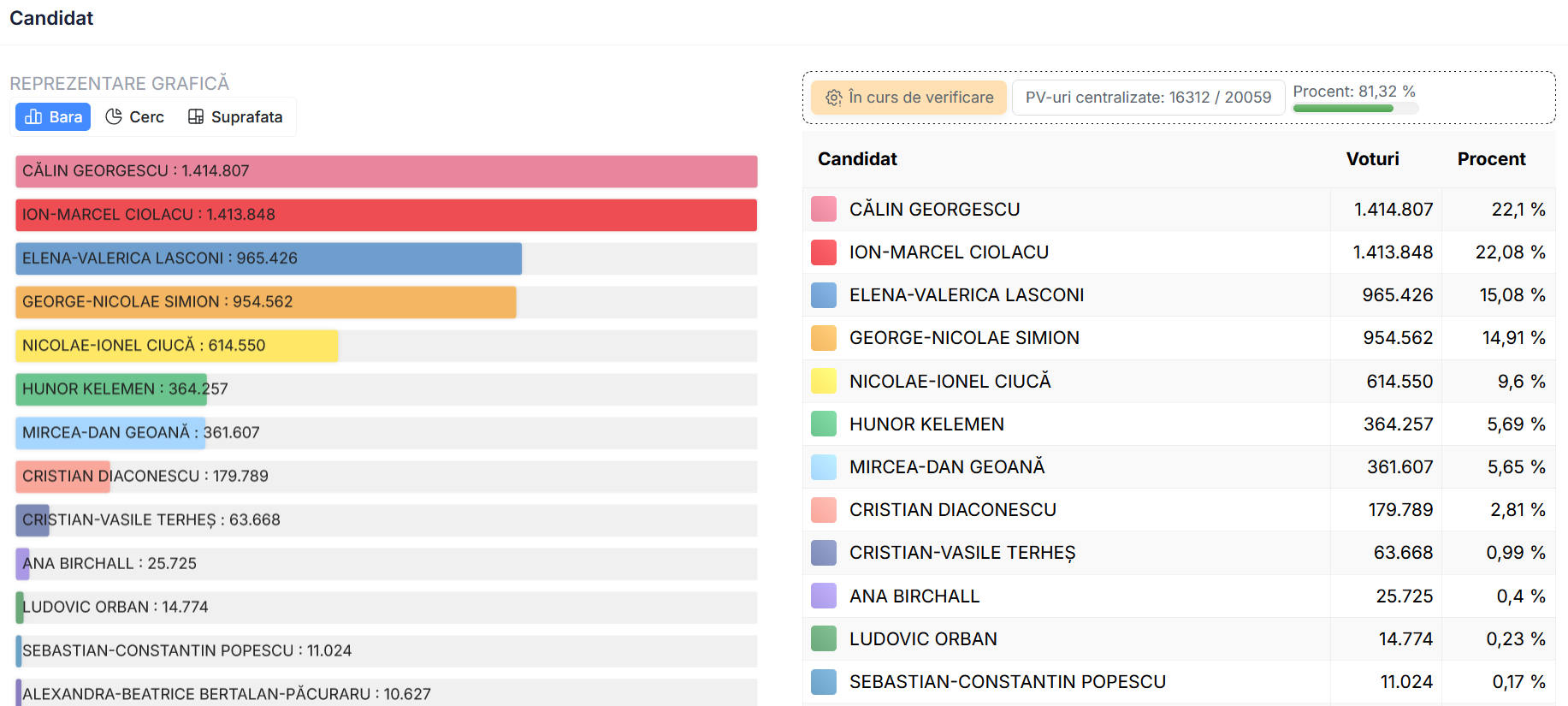Click the red swatch next to Ion-Marcel Ciolacu
Image resolution: width=1568 pixels, height=706 pixels.
pos(823,252)
